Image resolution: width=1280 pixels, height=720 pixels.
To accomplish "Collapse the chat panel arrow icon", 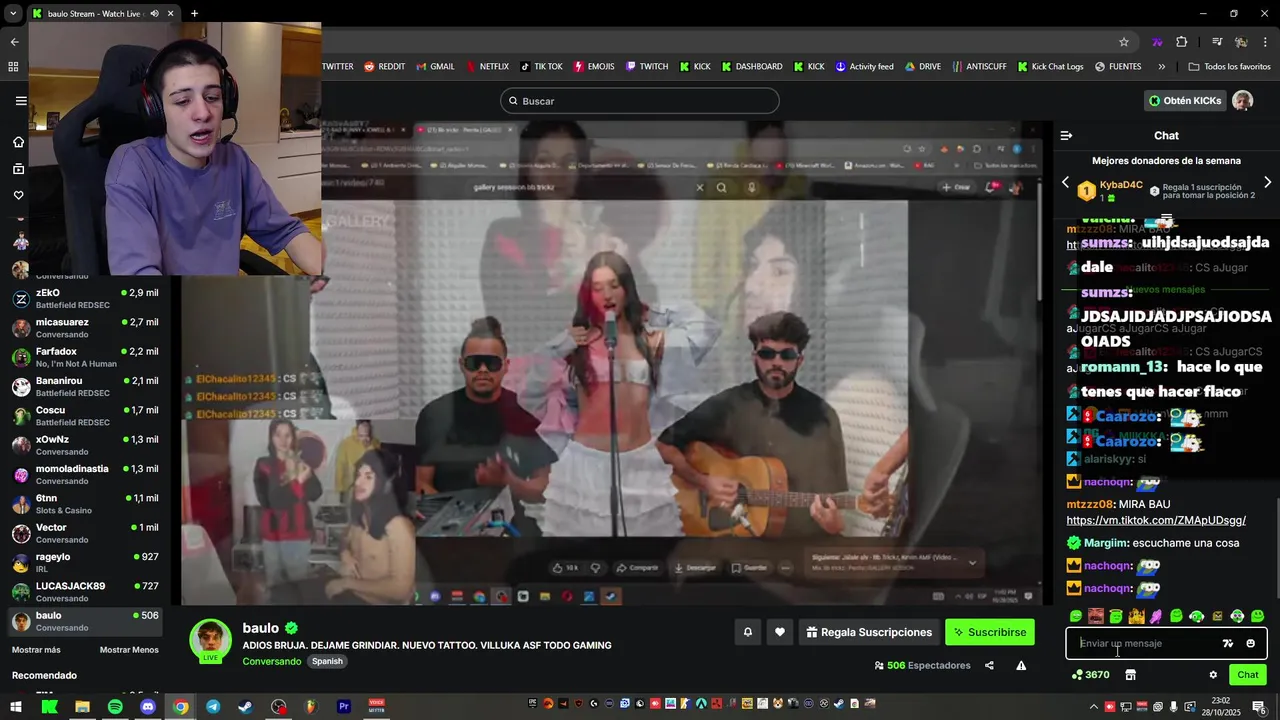I will (1066, 135).
